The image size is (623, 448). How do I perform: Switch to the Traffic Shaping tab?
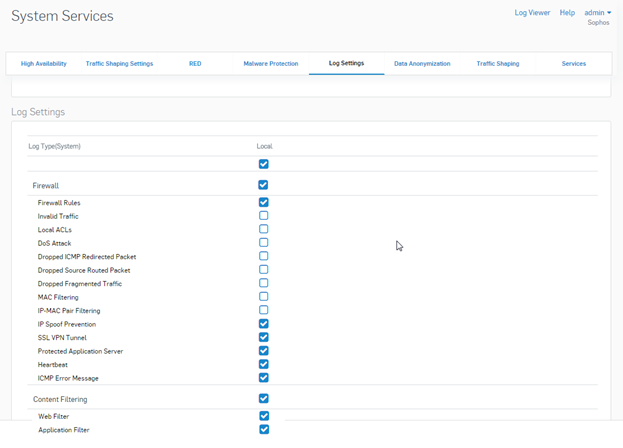click(498, 64)
